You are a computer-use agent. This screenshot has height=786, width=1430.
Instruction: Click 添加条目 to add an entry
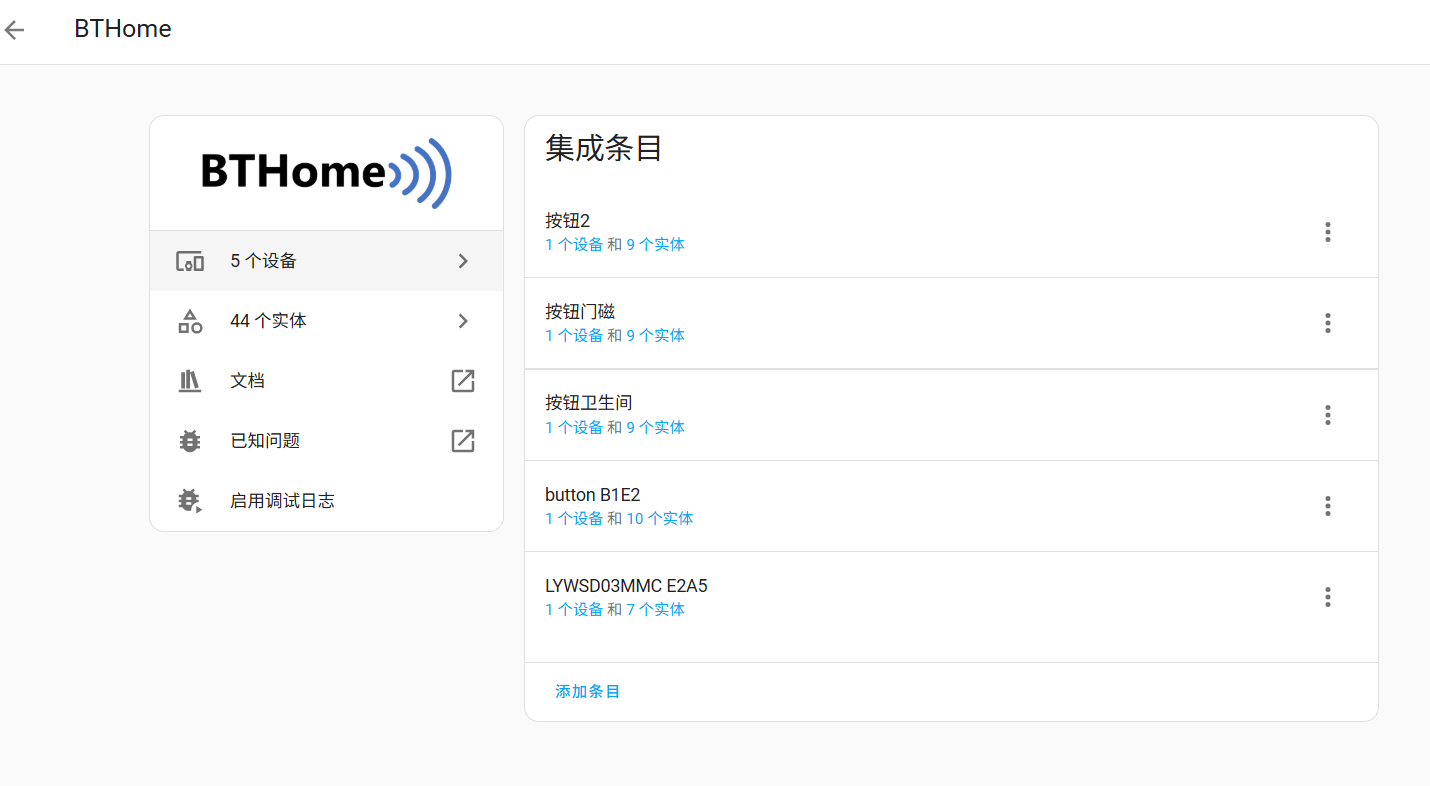click(x=588, y=691)
